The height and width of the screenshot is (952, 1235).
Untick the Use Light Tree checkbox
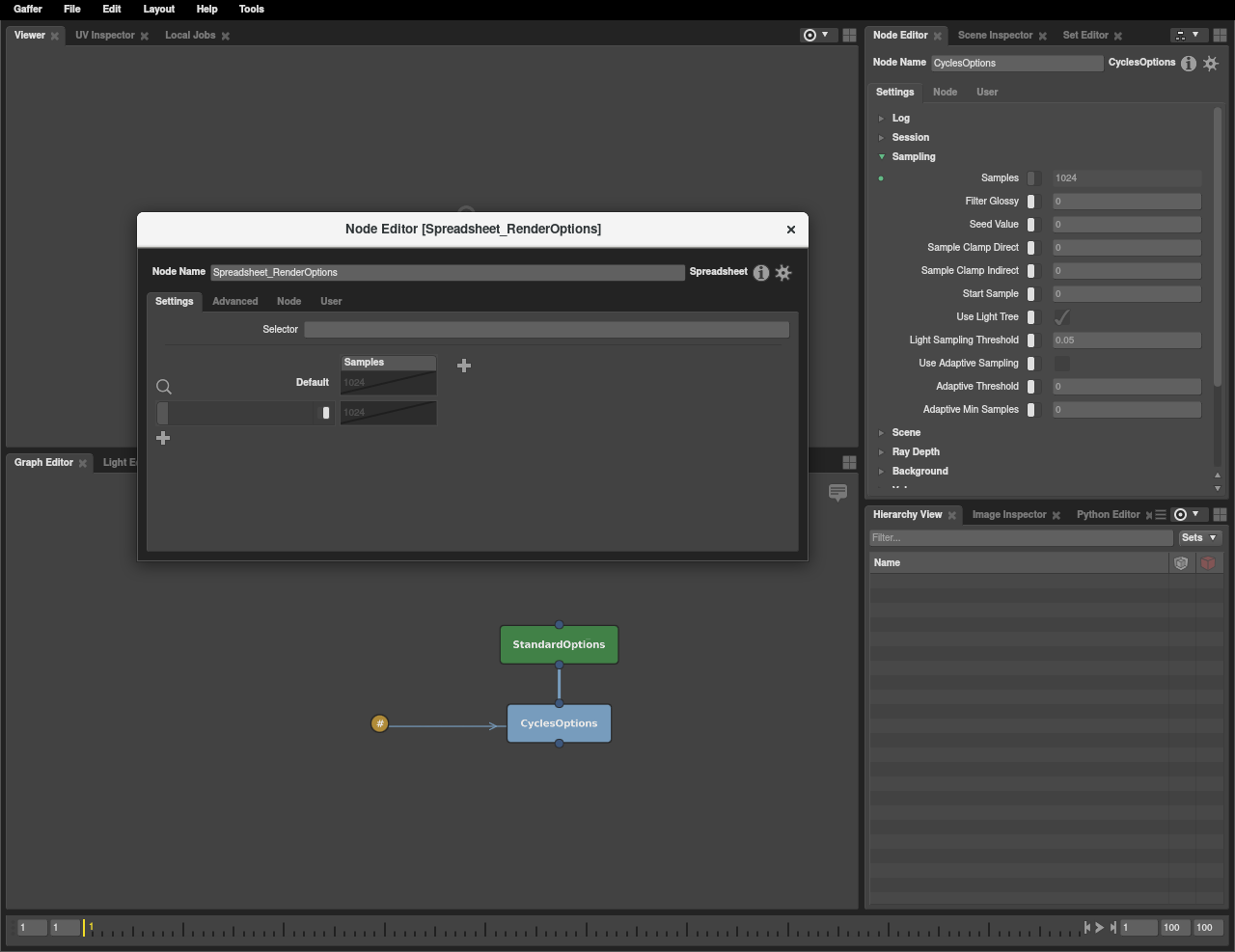(1061, 317)
